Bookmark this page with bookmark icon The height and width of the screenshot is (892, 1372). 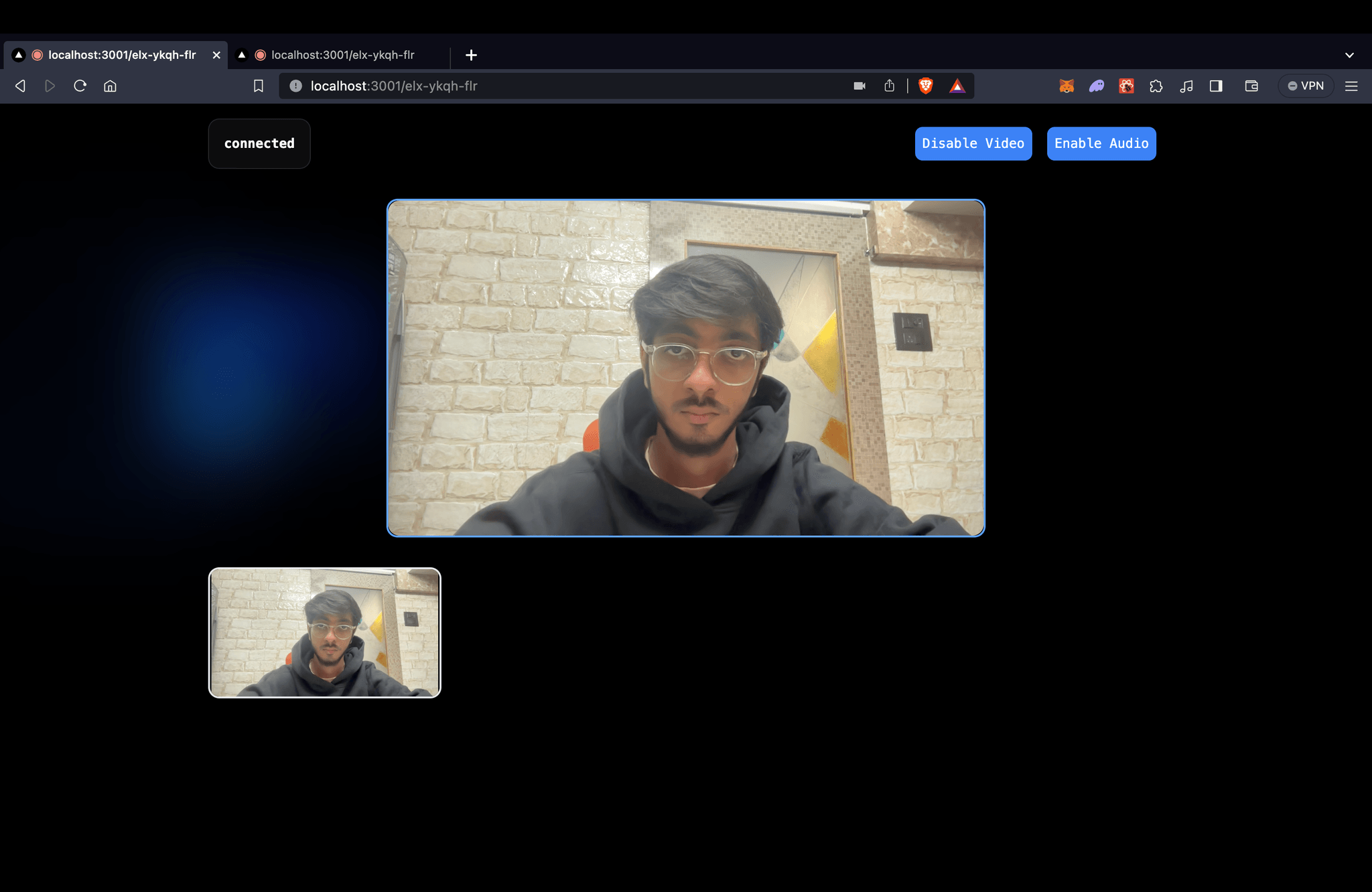[x=259, y=86]
